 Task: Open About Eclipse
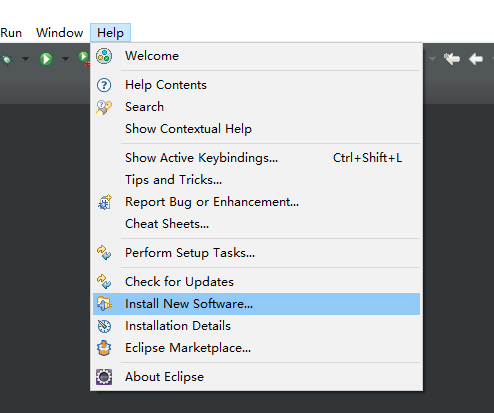coord(256,377)
